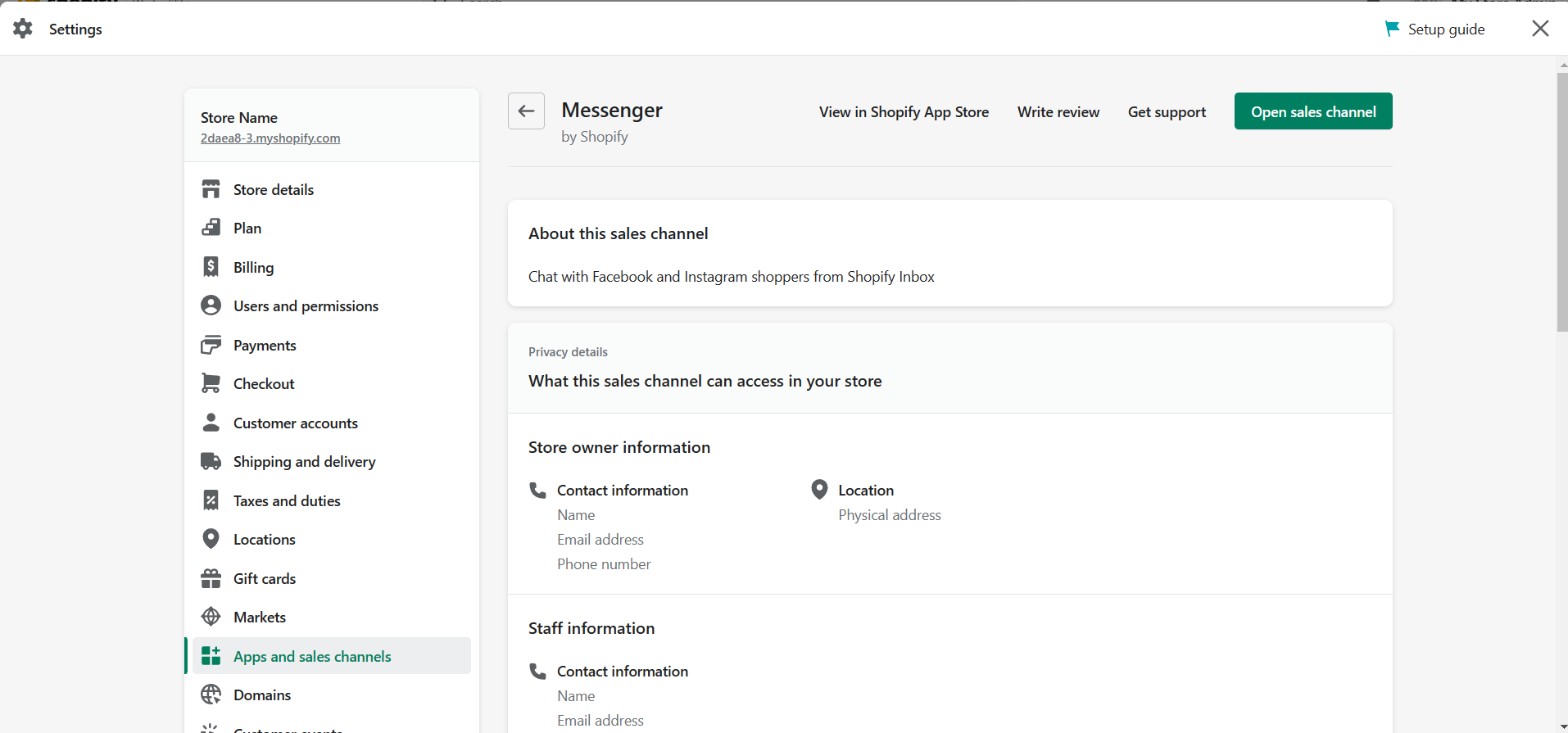Click 'Phone number' under Store owner information
Image resolution: width=1568 pixels, height=733 pixels.
pyautogui.click(x=604, y=564)
